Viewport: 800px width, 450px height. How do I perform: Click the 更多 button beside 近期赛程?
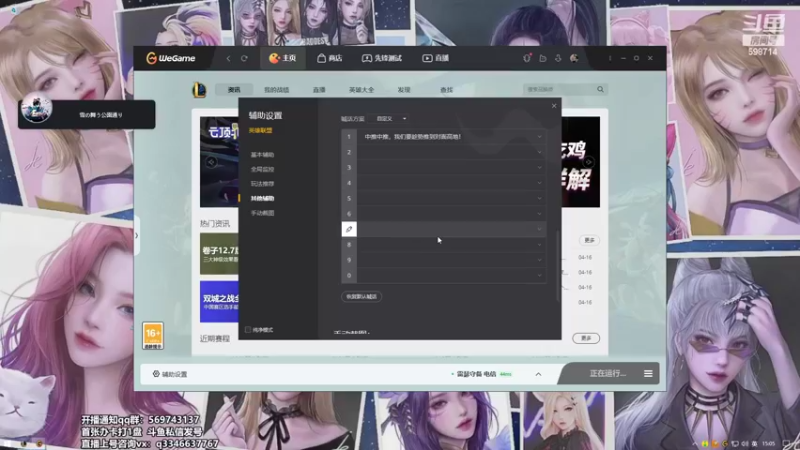(586, 338)
